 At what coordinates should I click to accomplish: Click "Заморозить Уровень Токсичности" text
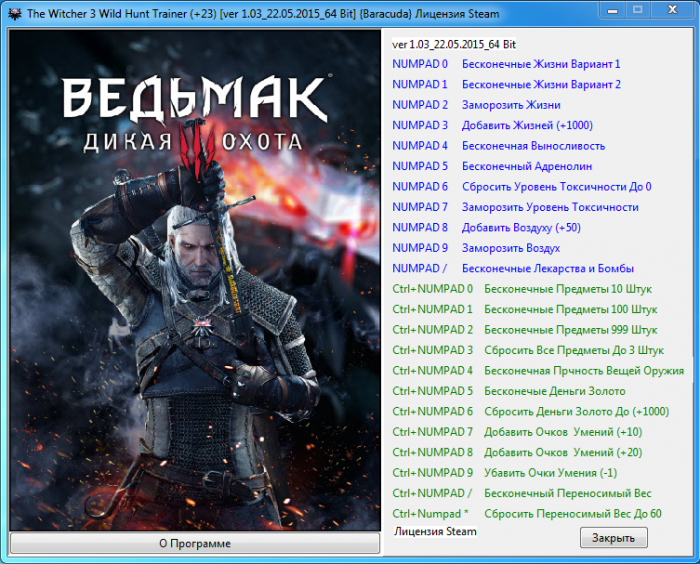click(x=550, y=207)
